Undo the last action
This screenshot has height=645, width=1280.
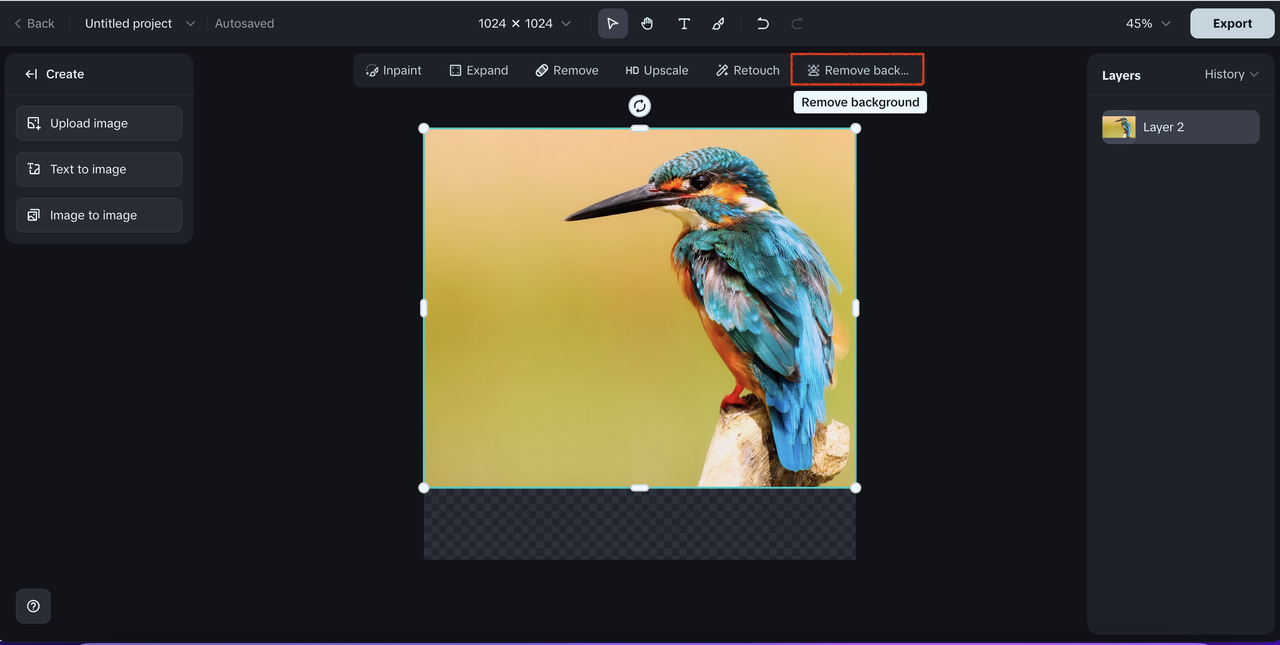[763, 23]
